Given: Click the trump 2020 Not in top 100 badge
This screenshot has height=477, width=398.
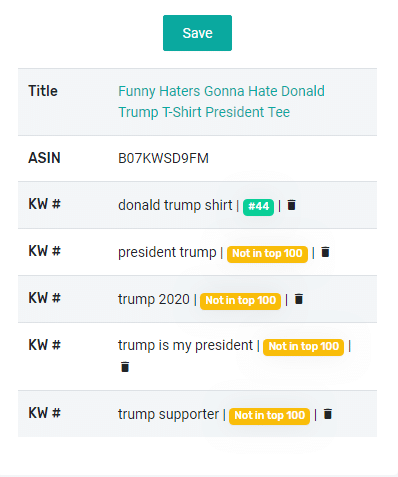Looking at the screenshot, I should tap(240, 301).
